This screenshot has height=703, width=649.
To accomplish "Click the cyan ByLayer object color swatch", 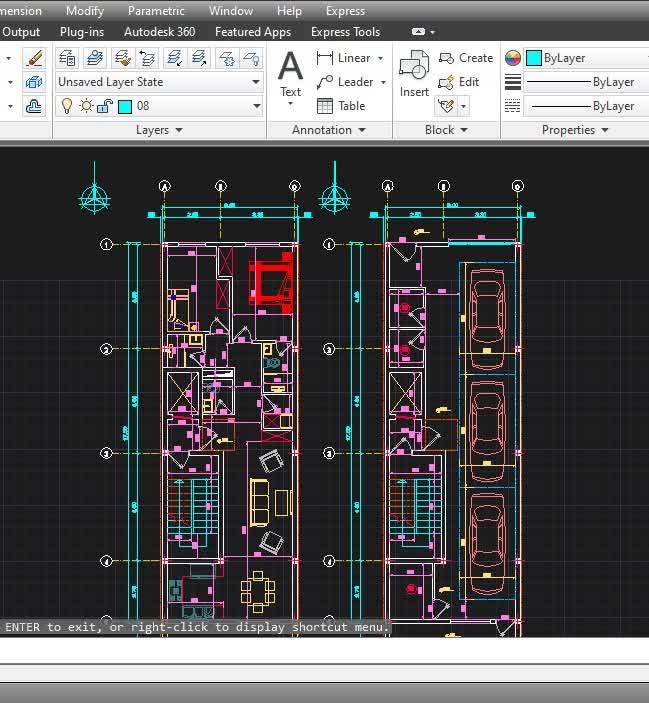I will [x=534, y=58].
